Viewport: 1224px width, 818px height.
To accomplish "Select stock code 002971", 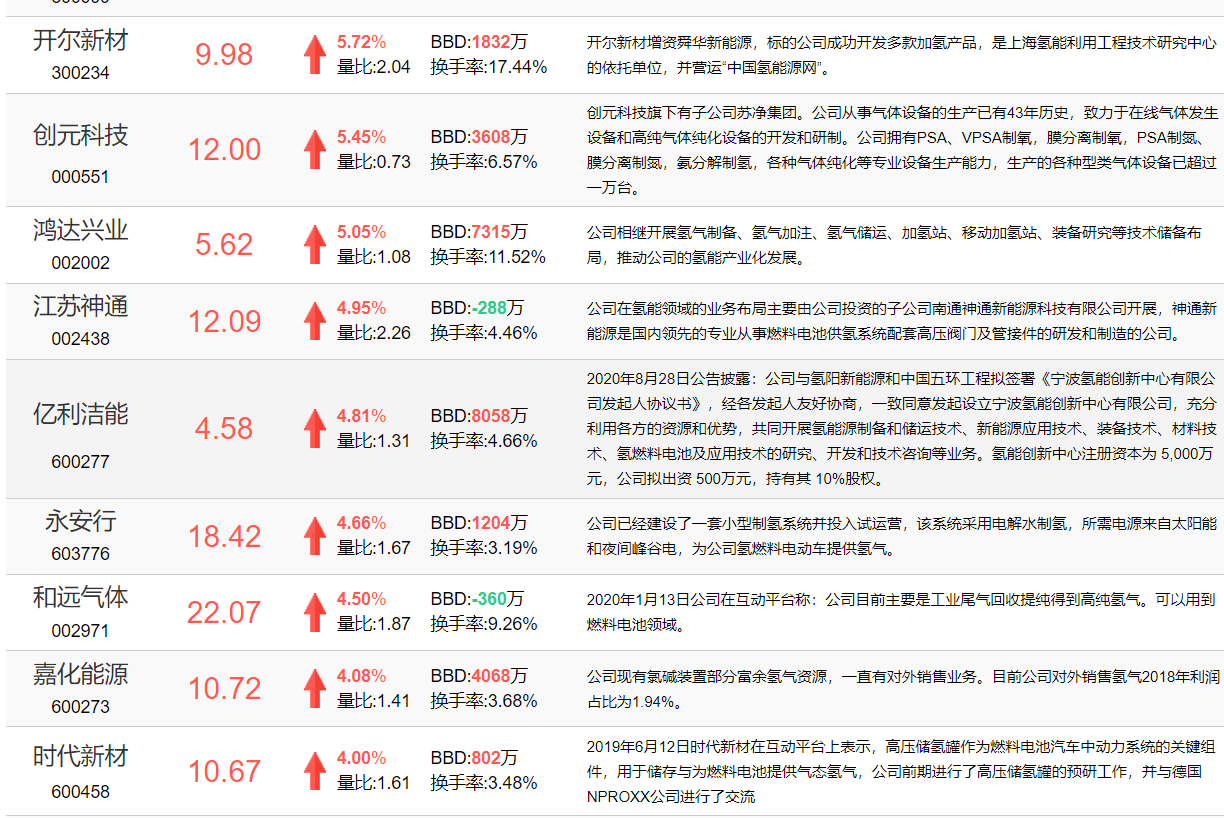I will [x=81, y=631].
